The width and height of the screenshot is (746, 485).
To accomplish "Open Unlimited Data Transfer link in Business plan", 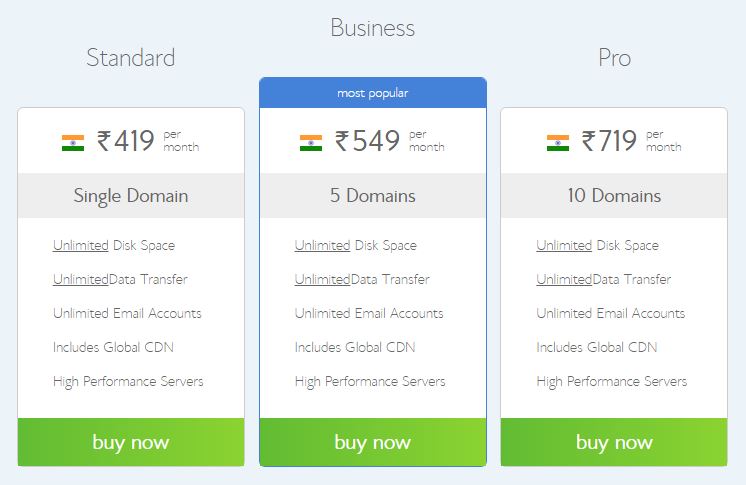I will [x=323, y=279].
